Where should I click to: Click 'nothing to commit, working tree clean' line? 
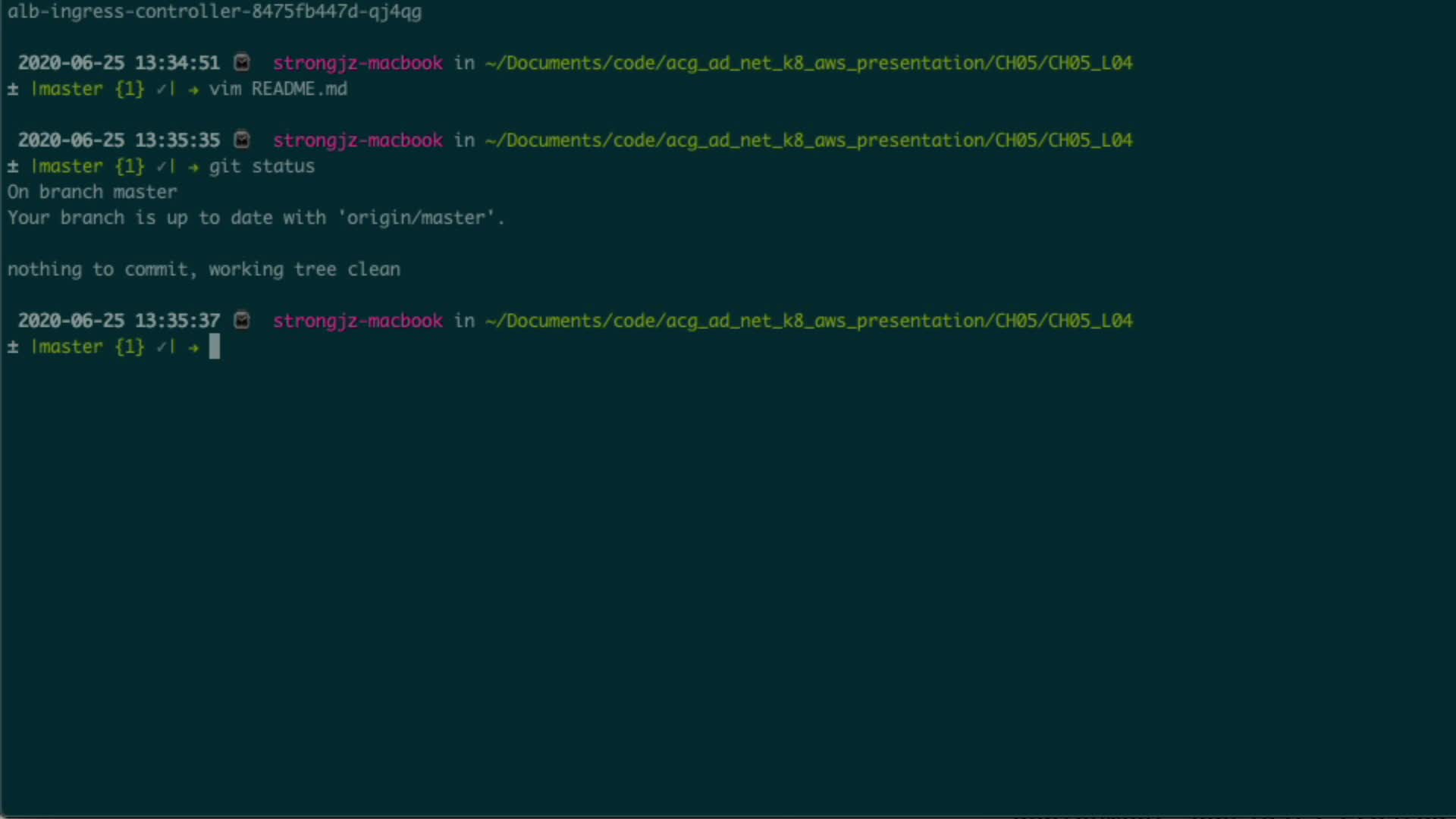(203, 269)
